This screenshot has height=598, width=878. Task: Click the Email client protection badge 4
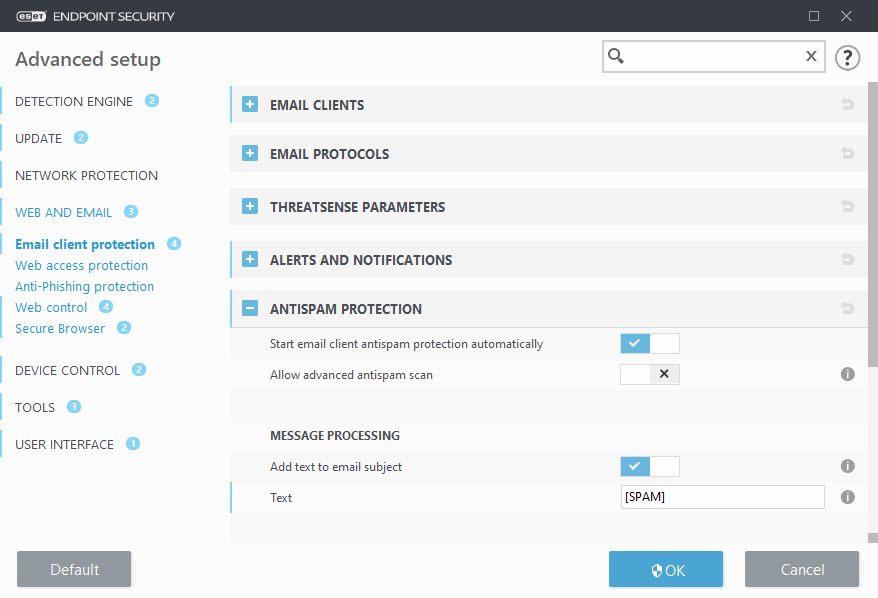tap(174, 244)
